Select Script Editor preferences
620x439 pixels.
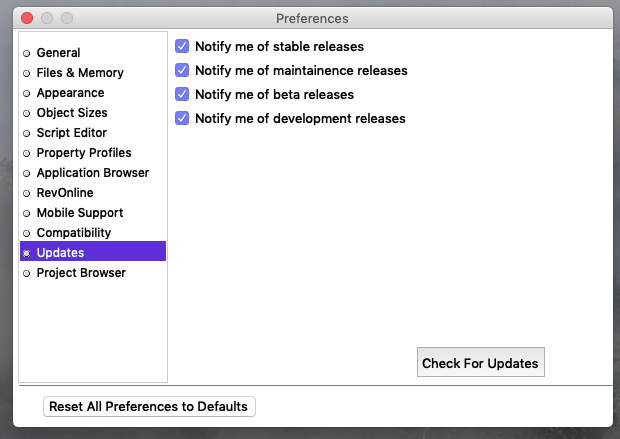tap(71, 133)
